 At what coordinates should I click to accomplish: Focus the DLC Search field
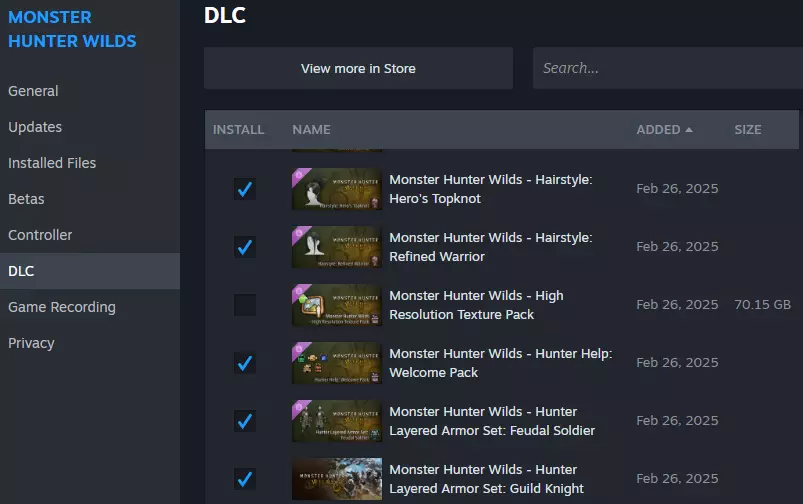(668, 68)
